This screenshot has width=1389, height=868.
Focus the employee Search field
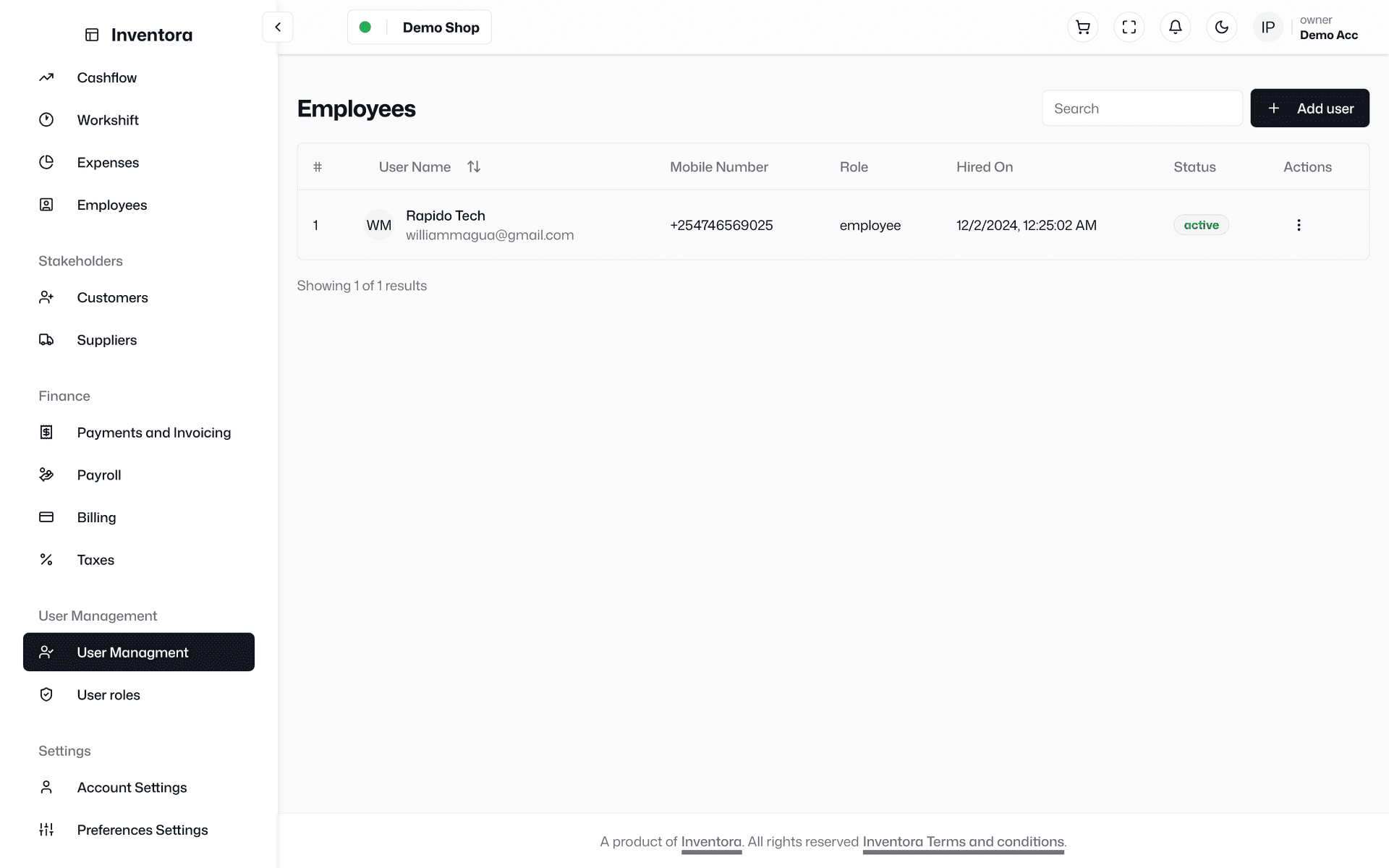(1142, 109)
